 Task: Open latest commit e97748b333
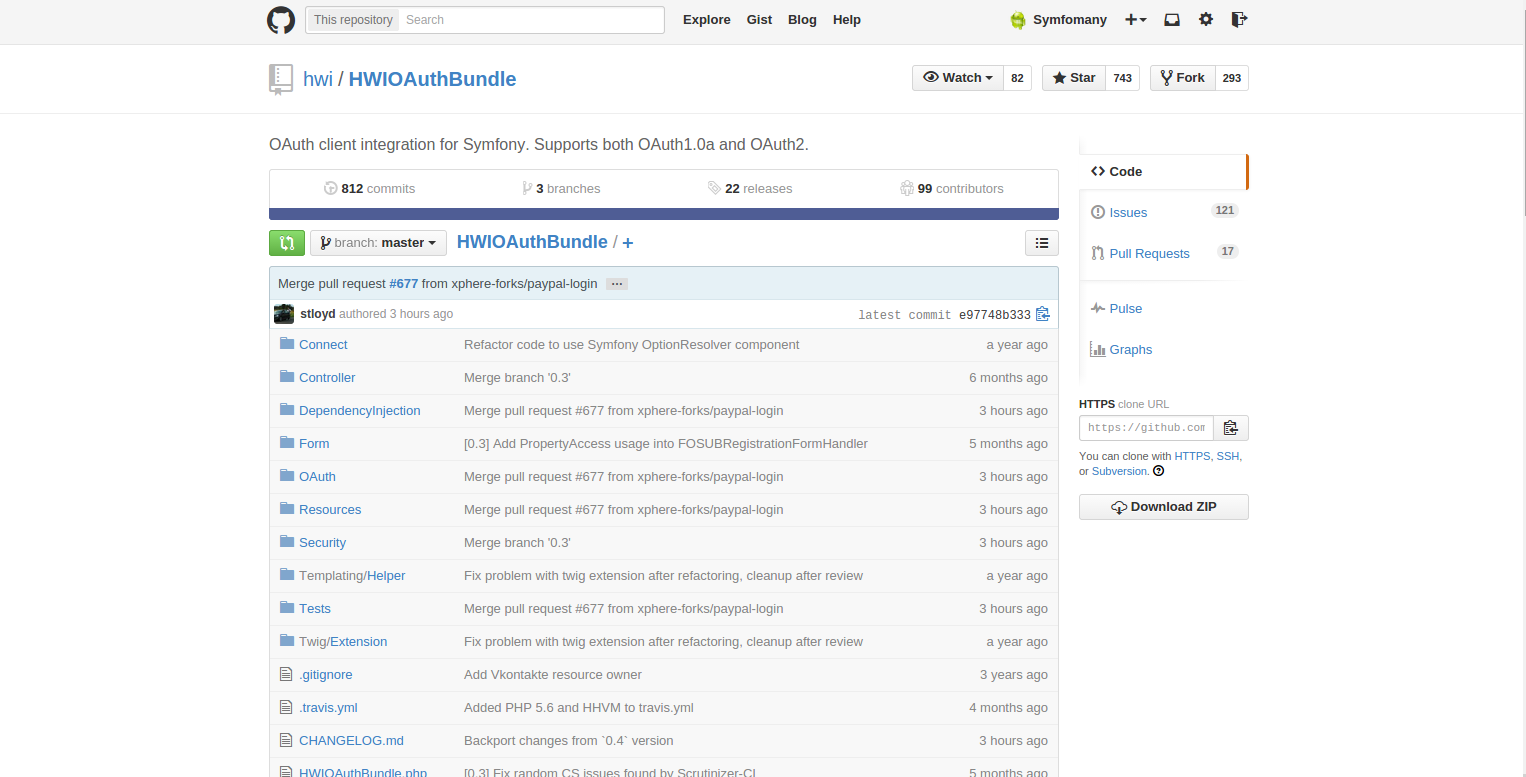pyautogui.click(x=994, y=314)
